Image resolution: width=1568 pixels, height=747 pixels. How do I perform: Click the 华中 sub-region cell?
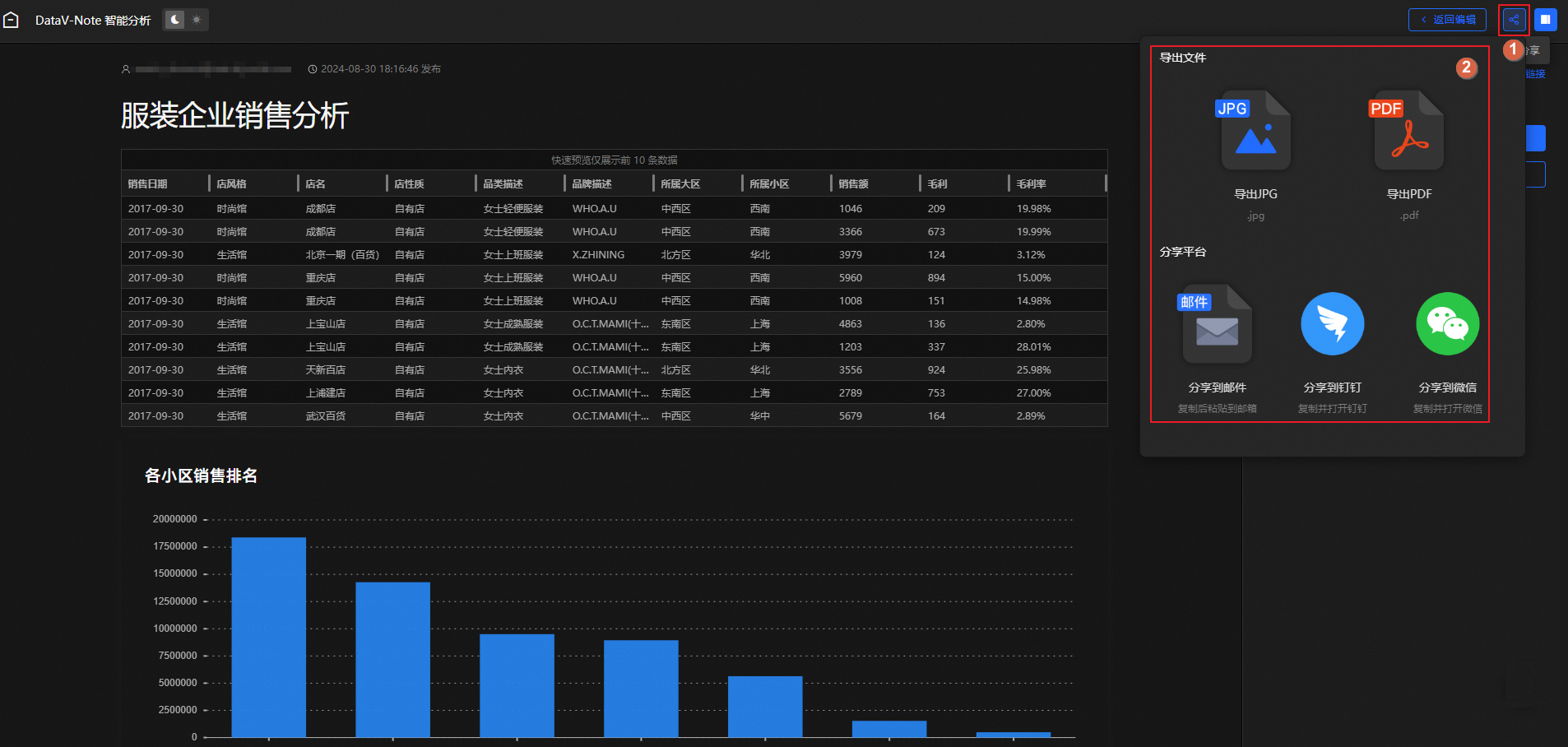pyautogui.click(x=760, y=416)
